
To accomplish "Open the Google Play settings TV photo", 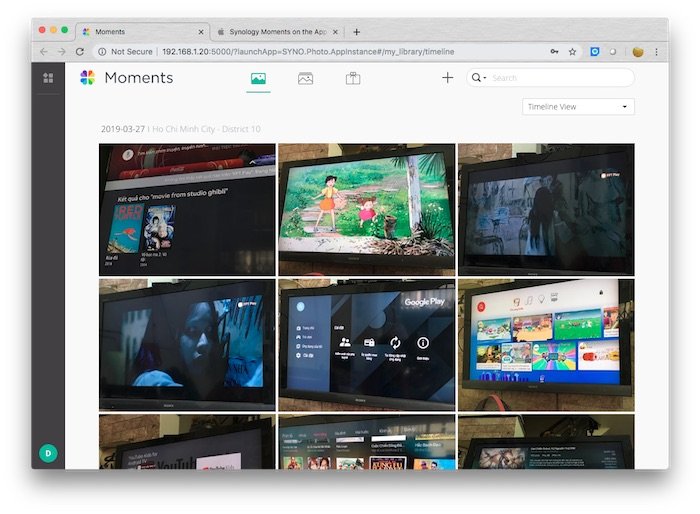I will [367, 345].
